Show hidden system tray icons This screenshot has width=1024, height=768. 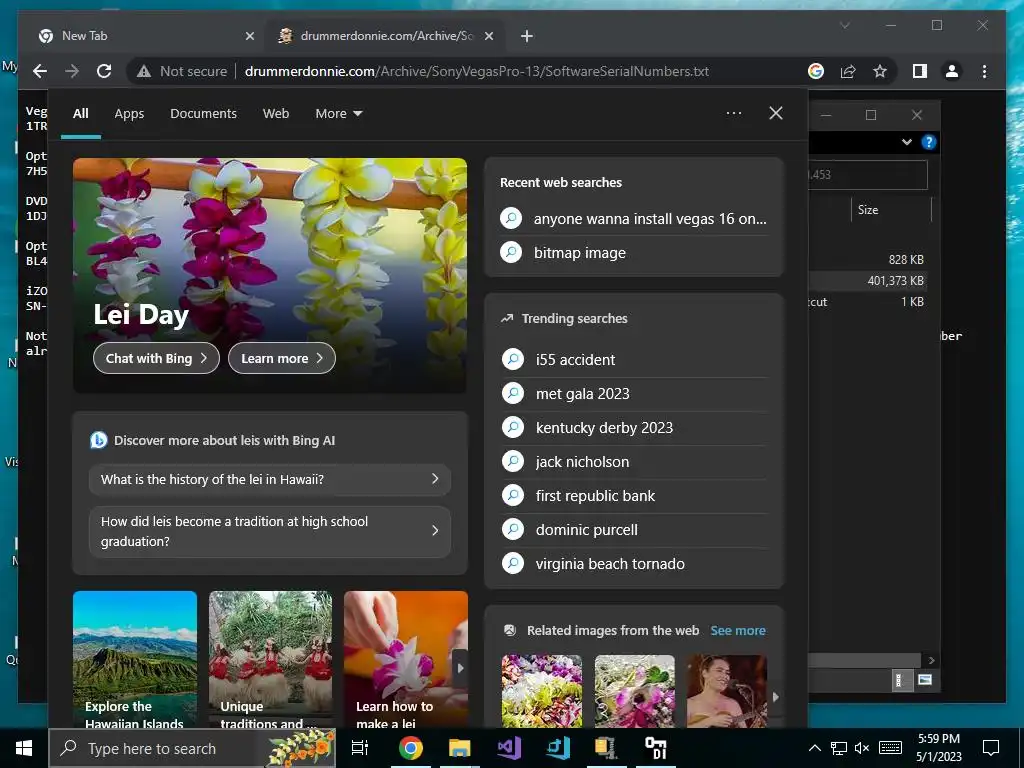click(x=814, y=748)
